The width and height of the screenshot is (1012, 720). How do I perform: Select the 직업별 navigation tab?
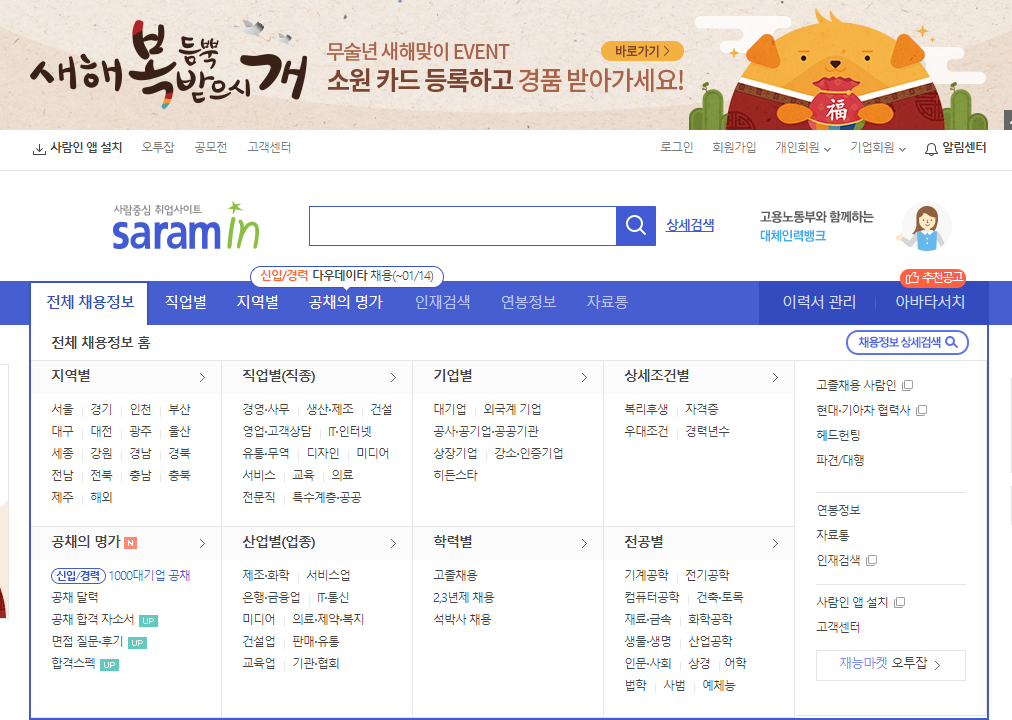tap(186, 302)
